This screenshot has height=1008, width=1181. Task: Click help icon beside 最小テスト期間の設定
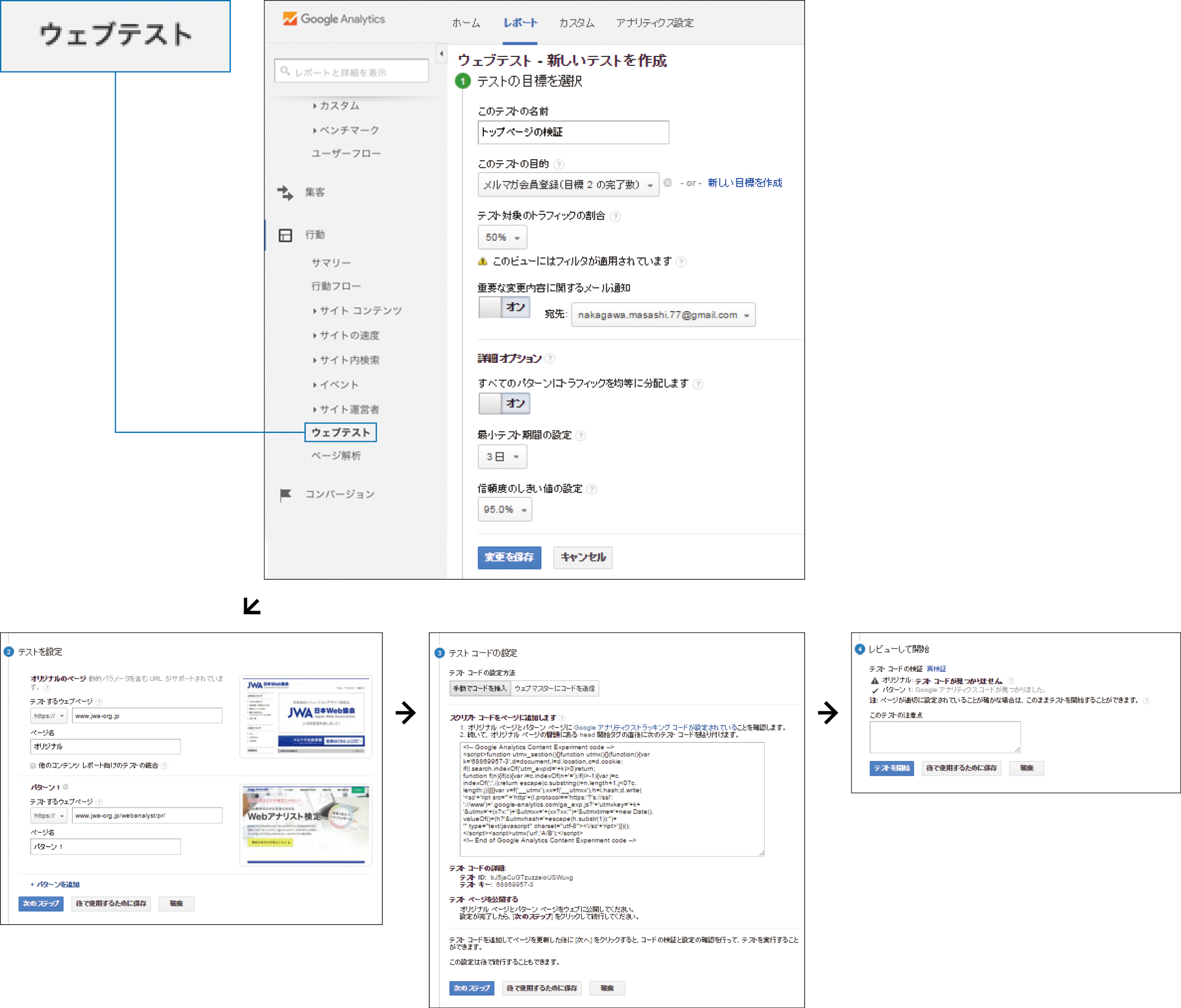point(581,436)
